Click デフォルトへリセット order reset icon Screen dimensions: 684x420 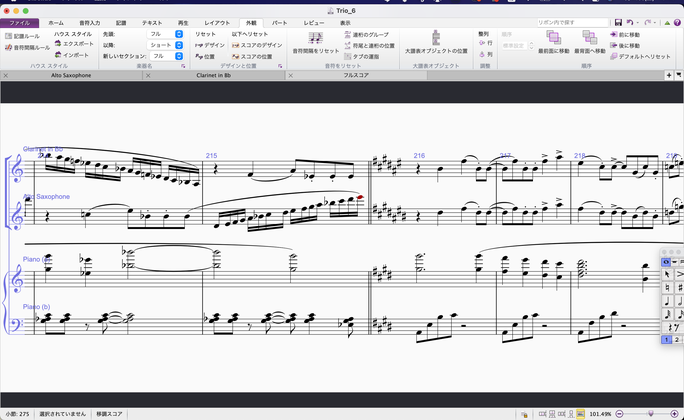click(x=613, y=56)
